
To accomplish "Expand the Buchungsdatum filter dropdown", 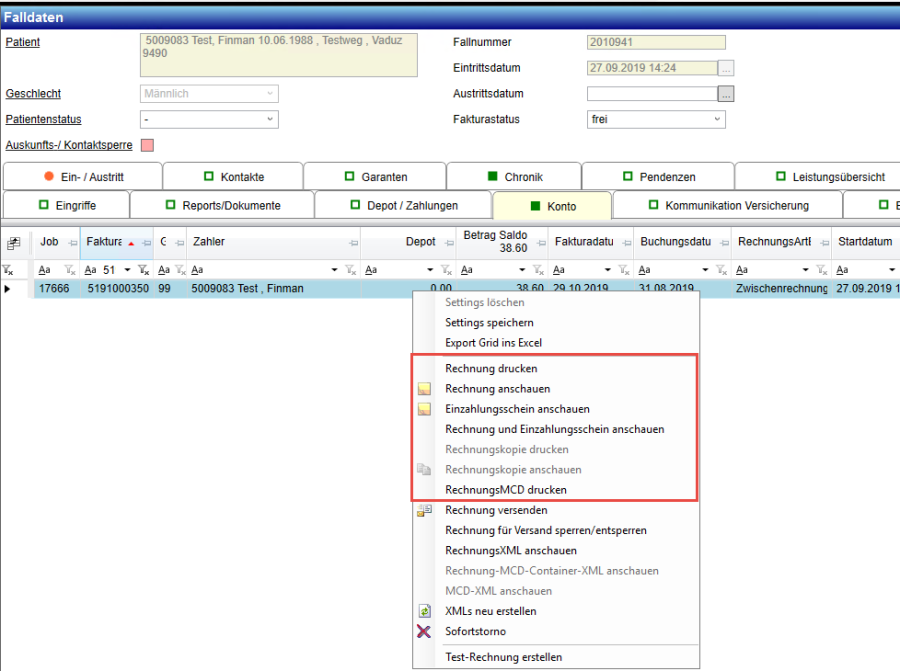I will (x=705, y=270).
